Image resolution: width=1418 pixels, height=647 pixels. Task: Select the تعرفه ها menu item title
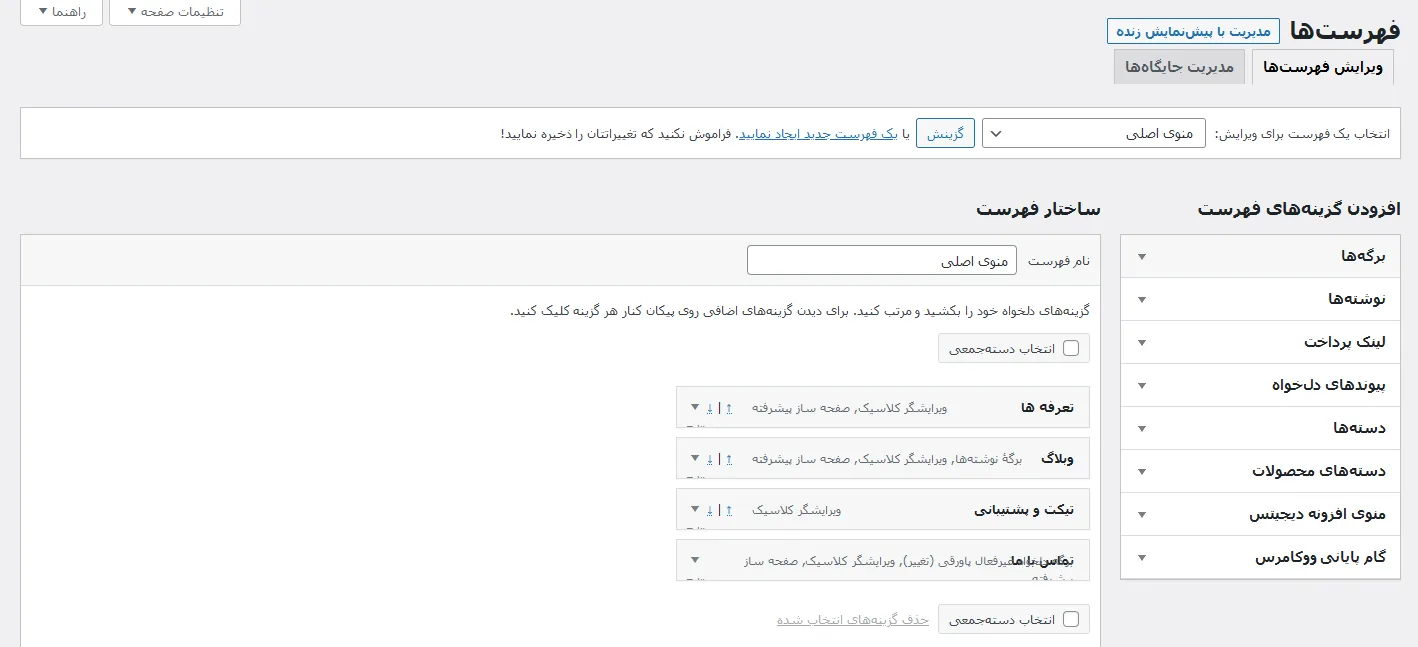pos(1047,408)
